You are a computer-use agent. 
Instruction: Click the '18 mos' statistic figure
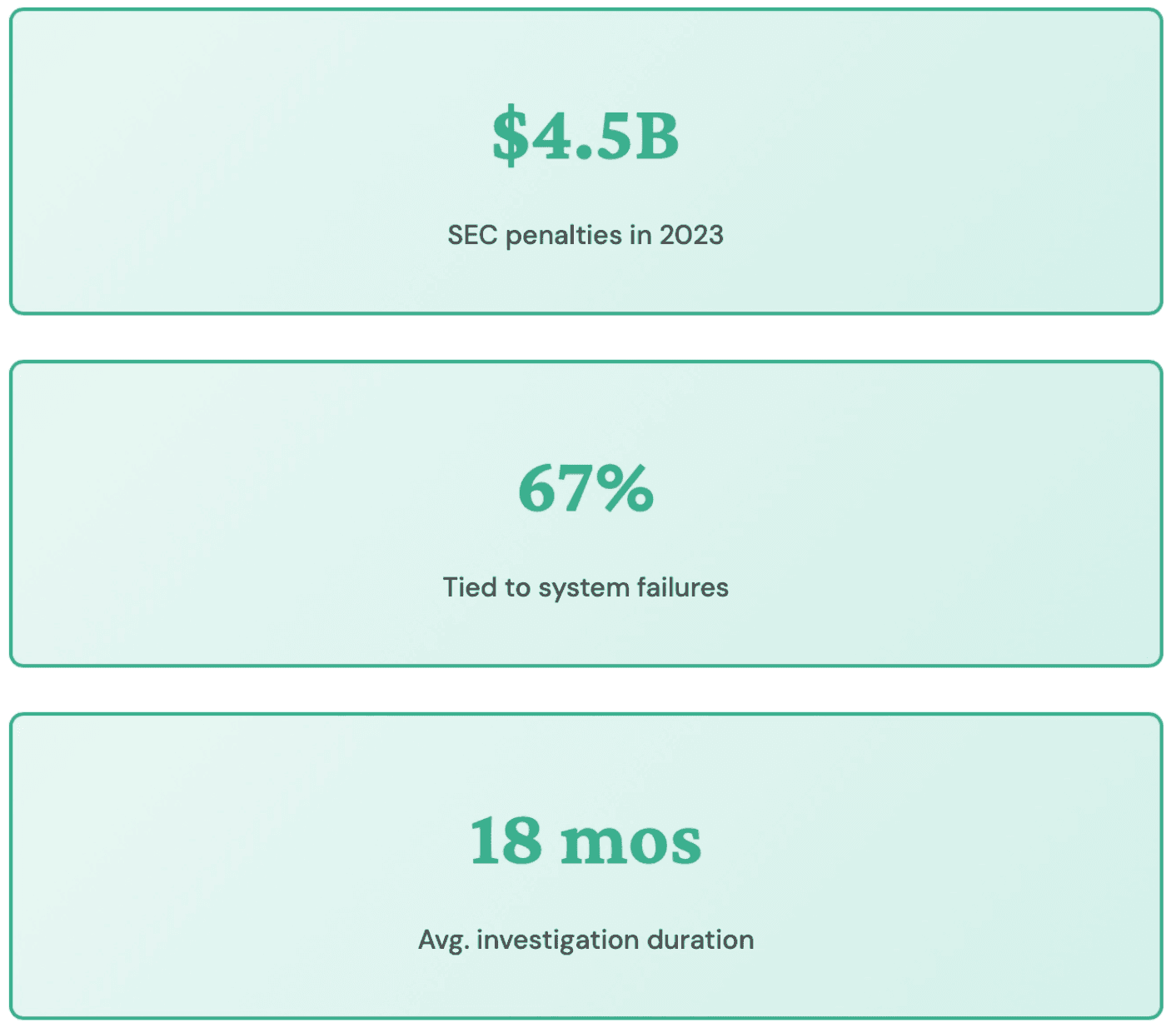(x=586, y=841)
